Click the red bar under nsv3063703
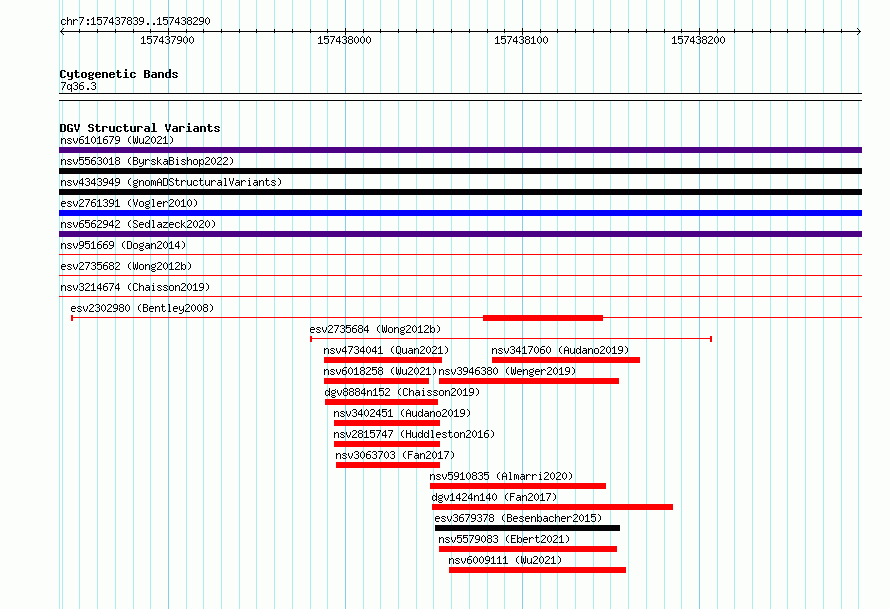Image resolution: width=890 pixels, height=609 pixels. tap(388, 465)
